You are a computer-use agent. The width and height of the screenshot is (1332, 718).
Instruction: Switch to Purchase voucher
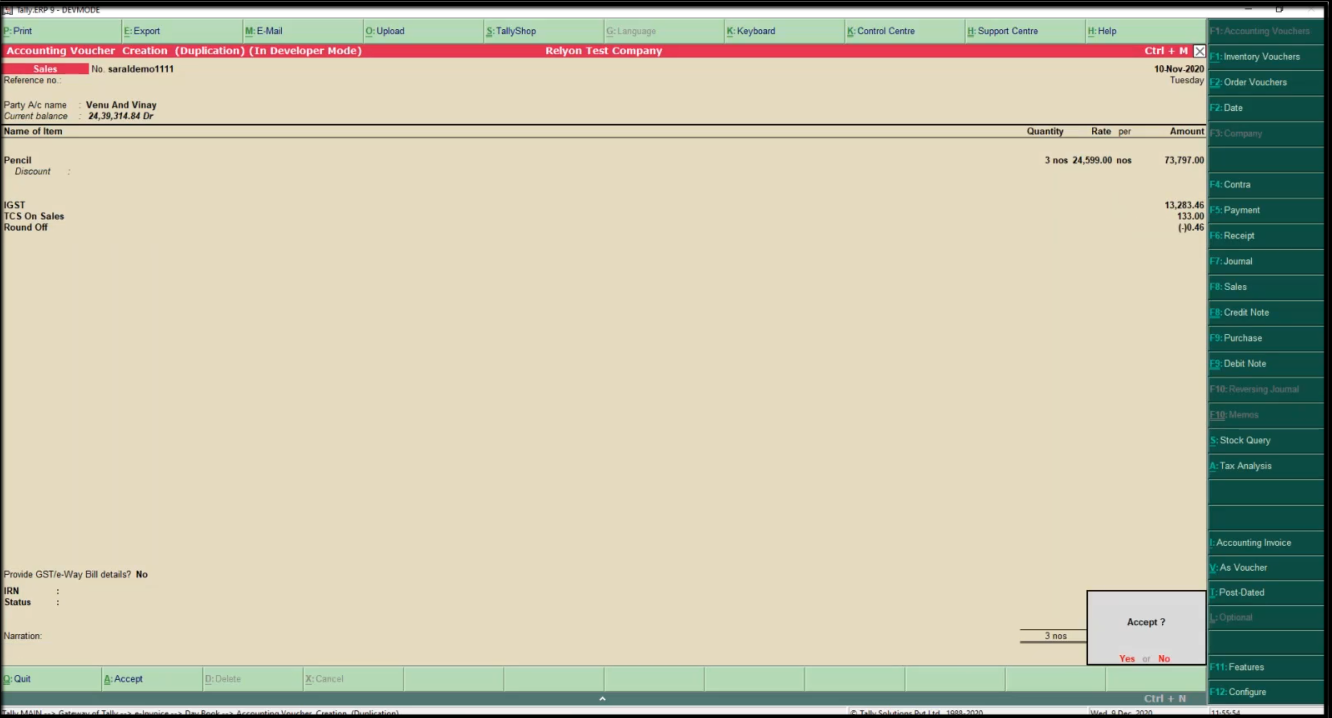[x=1266, y=338]
